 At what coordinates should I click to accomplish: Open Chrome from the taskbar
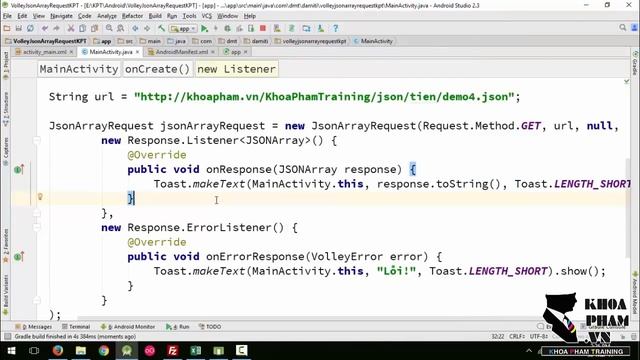coord(104,351)
